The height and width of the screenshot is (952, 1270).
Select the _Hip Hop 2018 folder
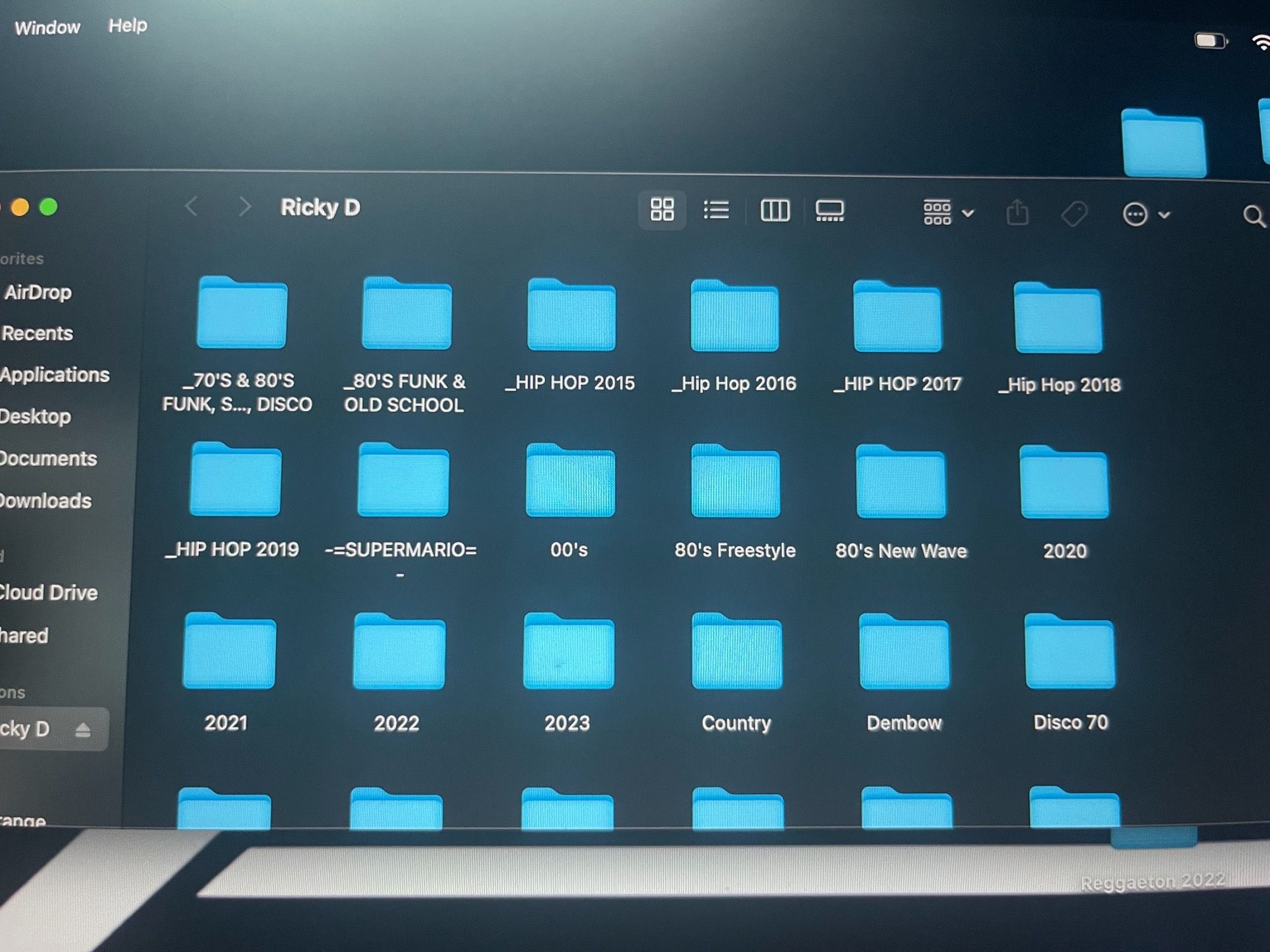coord(1058,318)
